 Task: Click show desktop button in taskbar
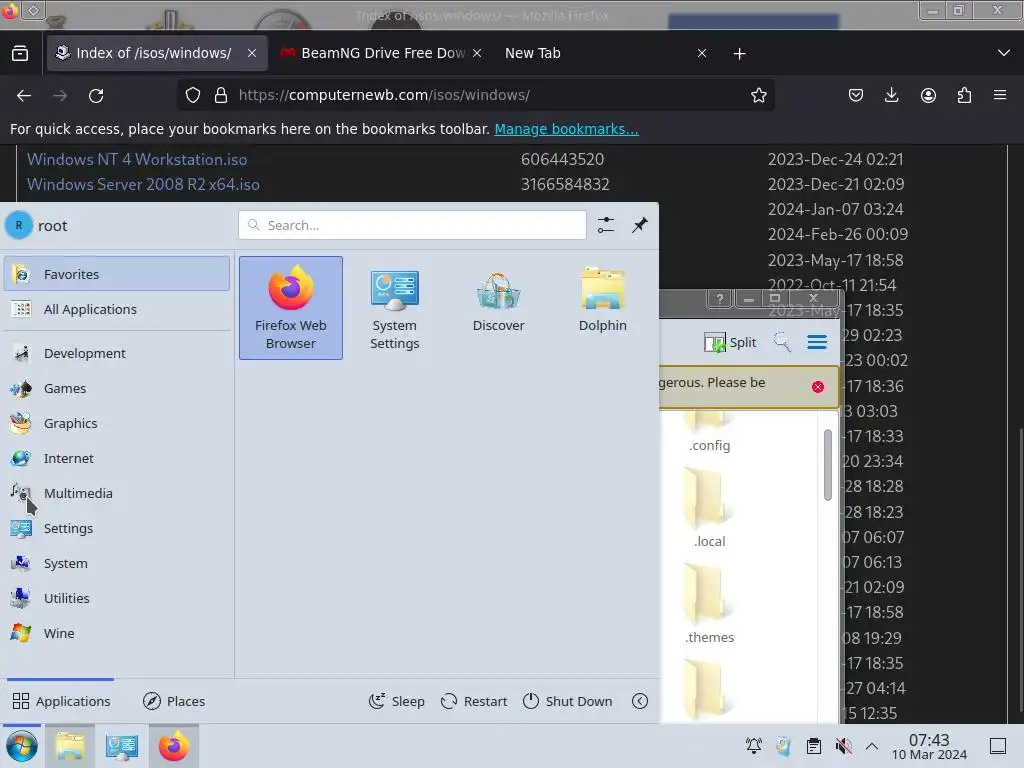[998, 746]
